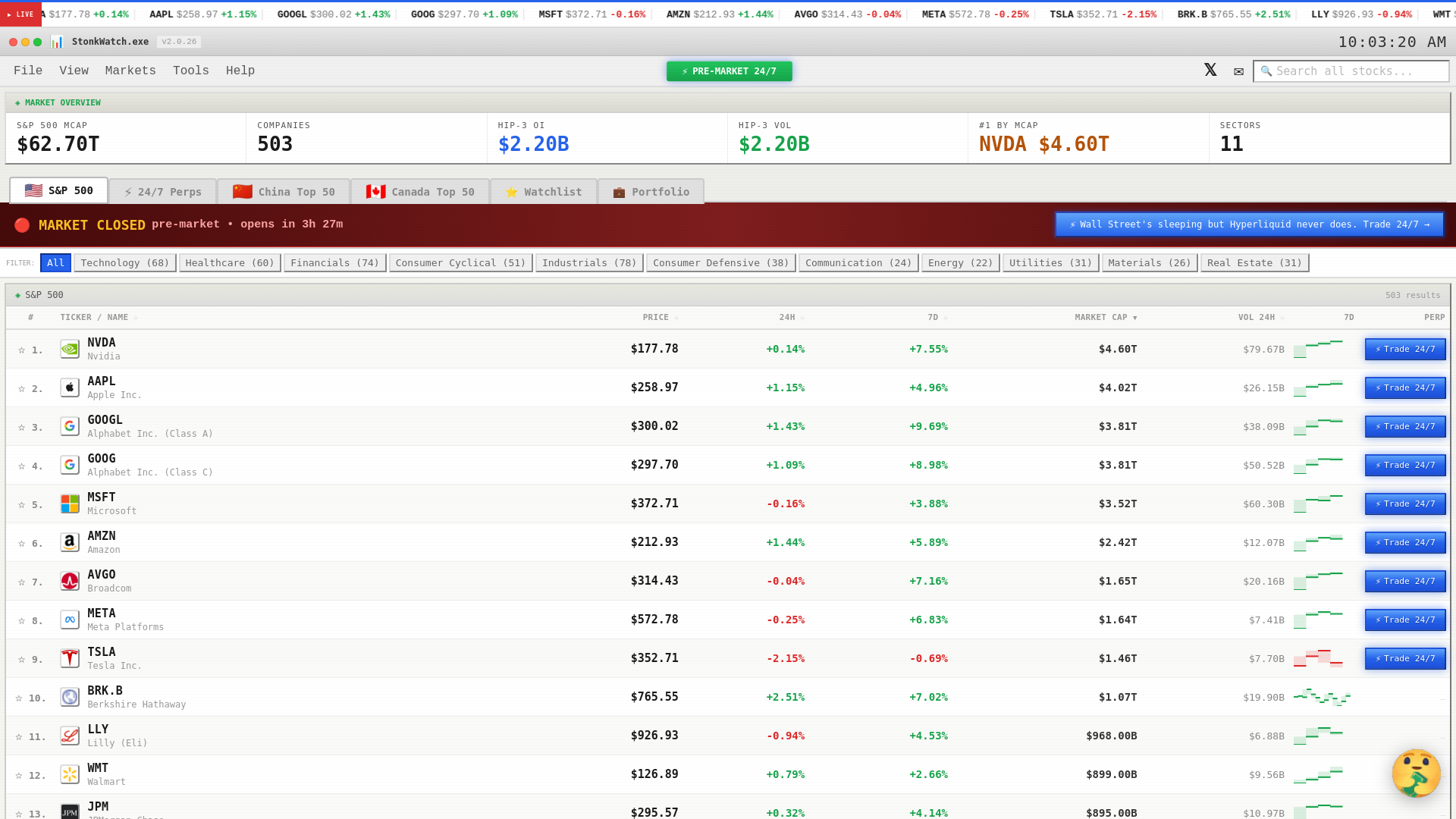The image size is (1456, 819).
Task: Click the AMZN Amazon logo icon
Action: pyautogui.click(x=70, y=542)
